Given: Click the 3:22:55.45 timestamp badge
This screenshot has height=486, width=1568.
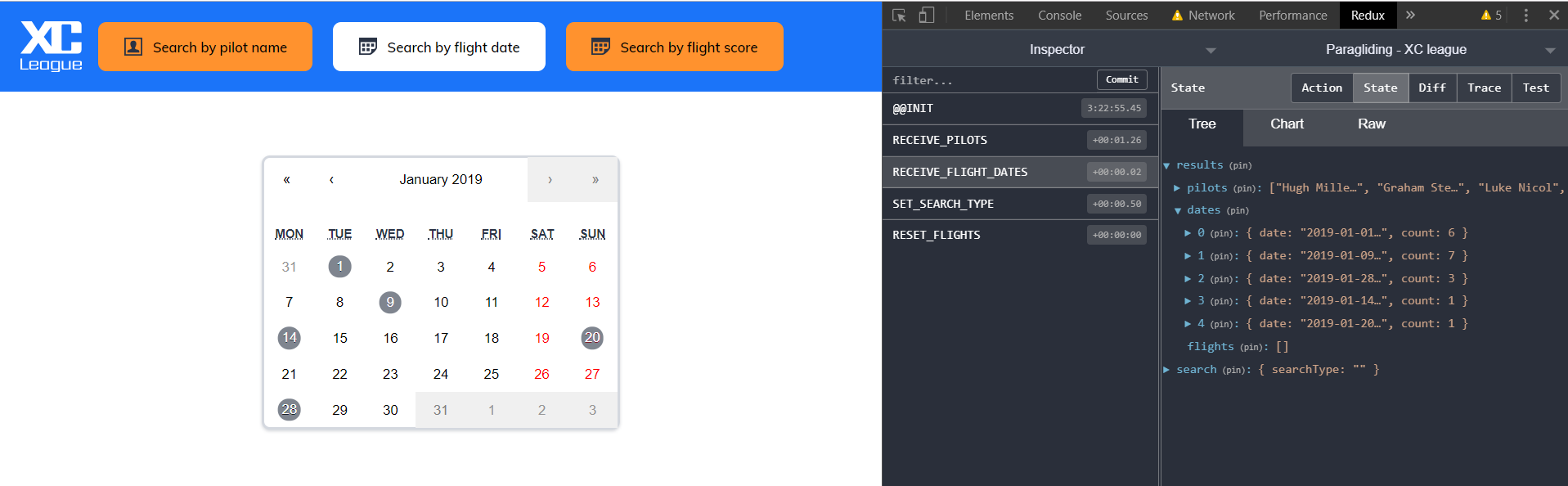Looking at the screenshot, I should click(1113, 108).
